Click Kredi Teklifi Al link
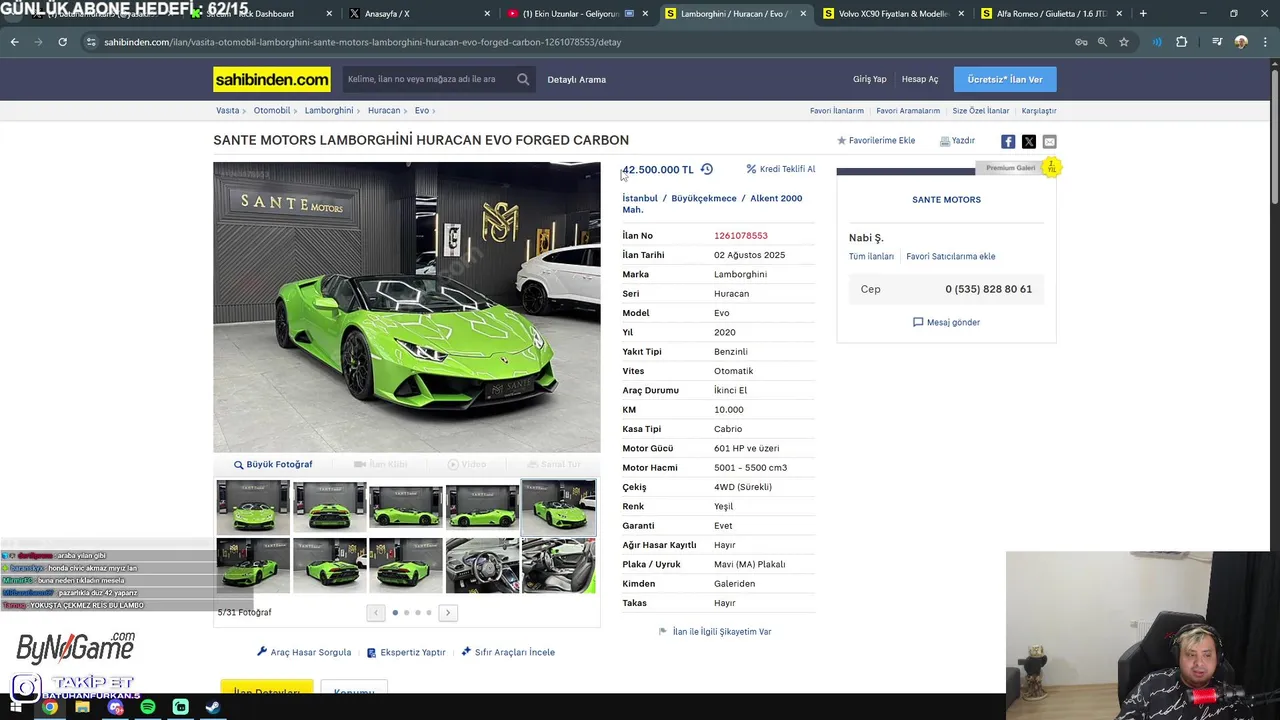1280x720 pixels. pyautogui.click(x=781, y=169)
